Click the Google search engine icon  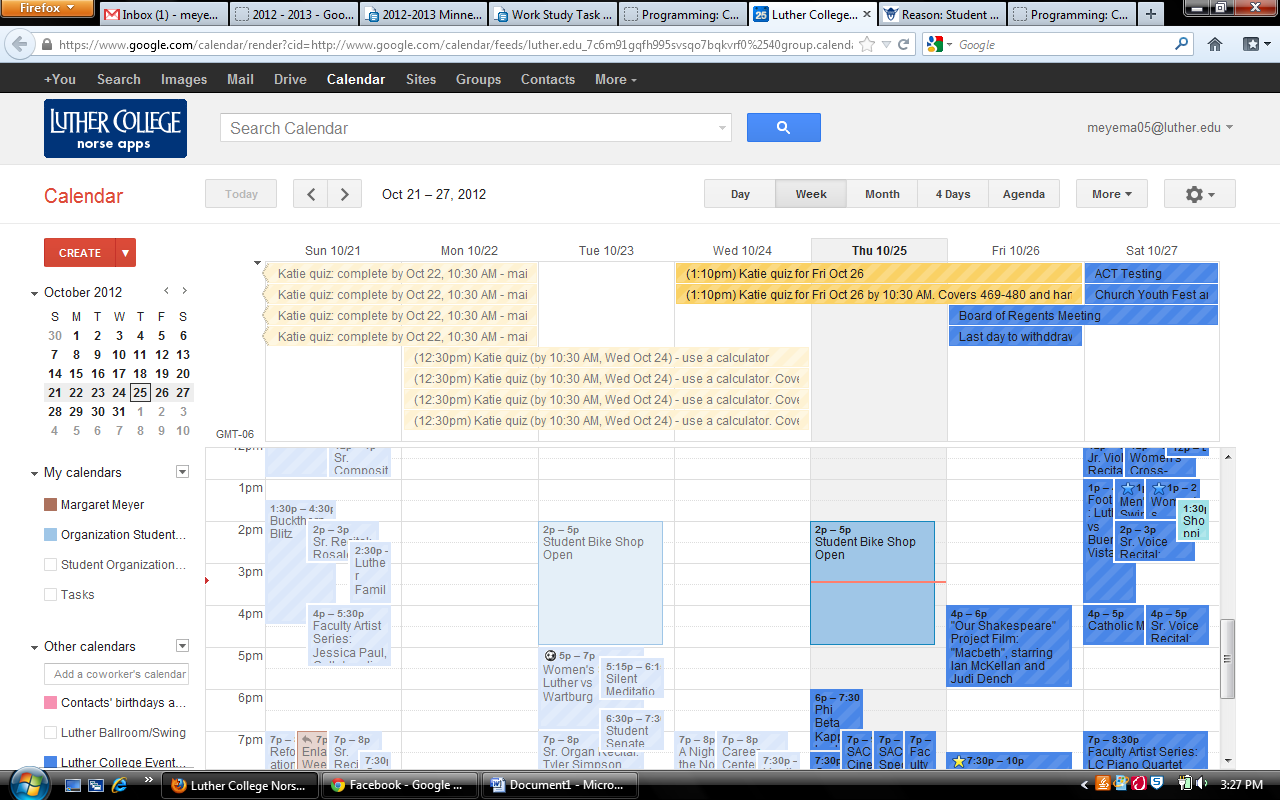935,45
